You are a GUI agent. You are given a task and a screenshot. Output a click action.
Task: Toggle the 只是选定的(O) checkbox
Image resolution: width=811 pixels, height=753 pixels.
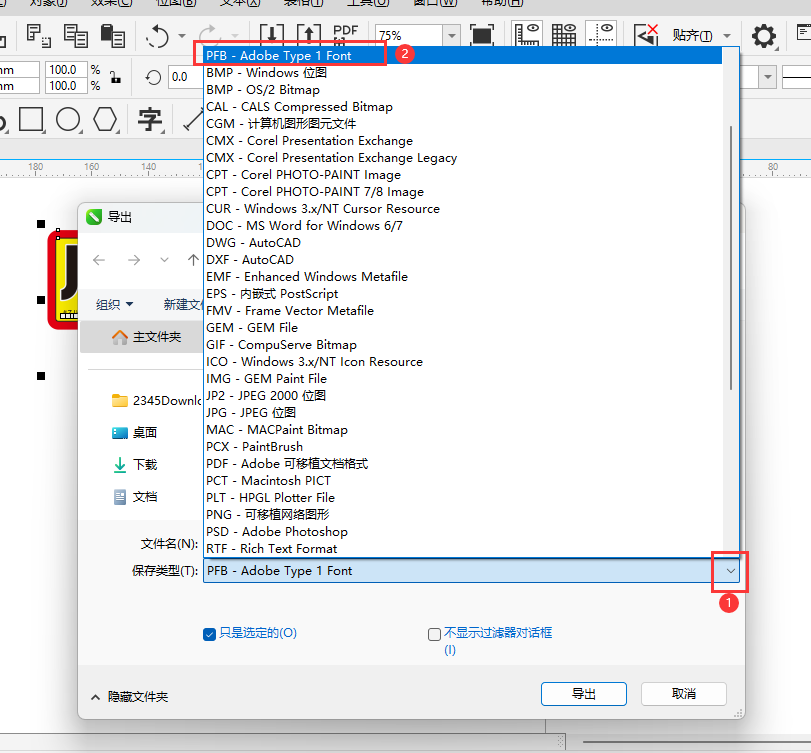pos(209,634)
